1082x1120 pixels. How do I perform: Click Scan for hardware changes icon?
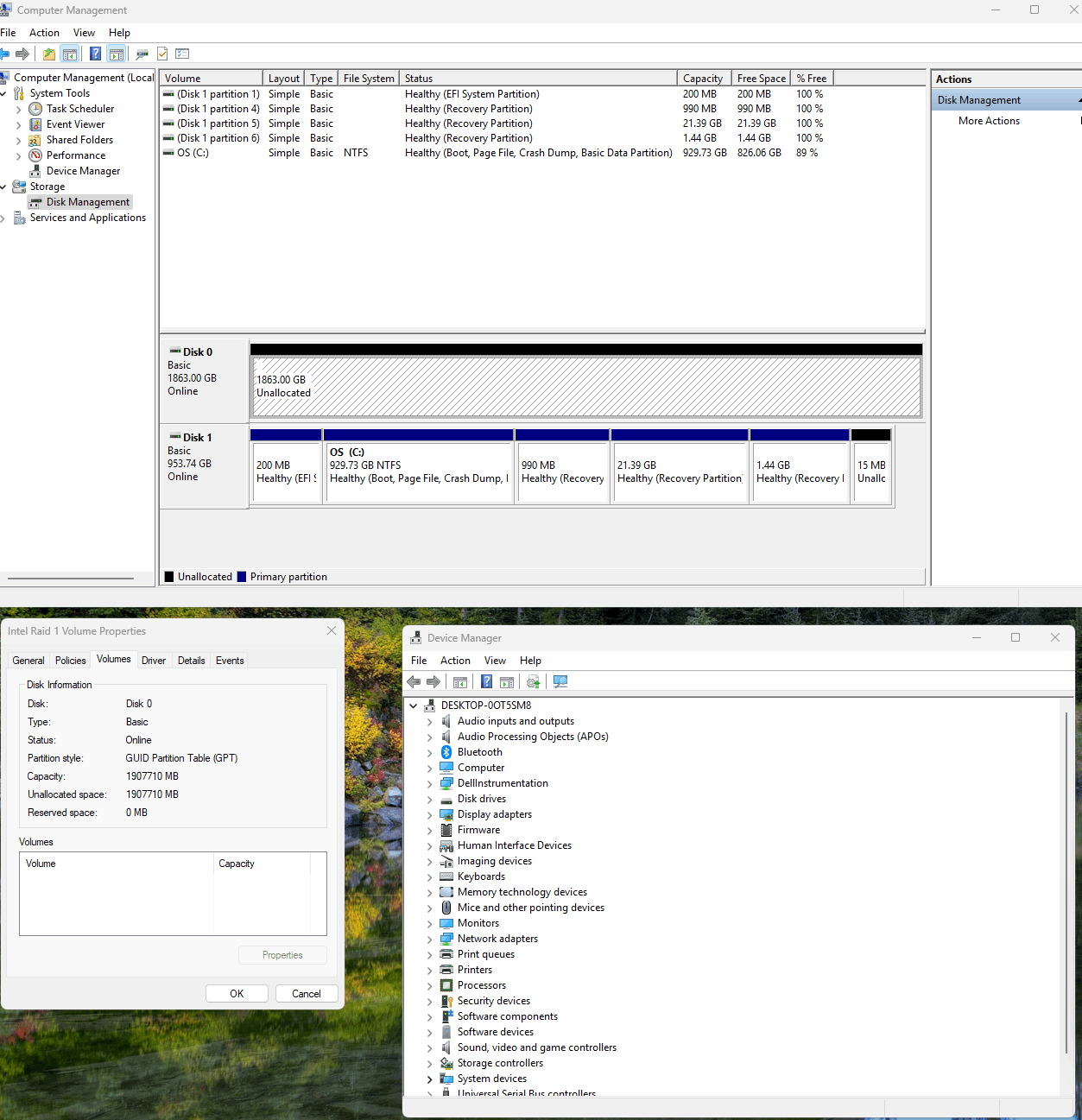pyautogui.click(x=560, y=682)
